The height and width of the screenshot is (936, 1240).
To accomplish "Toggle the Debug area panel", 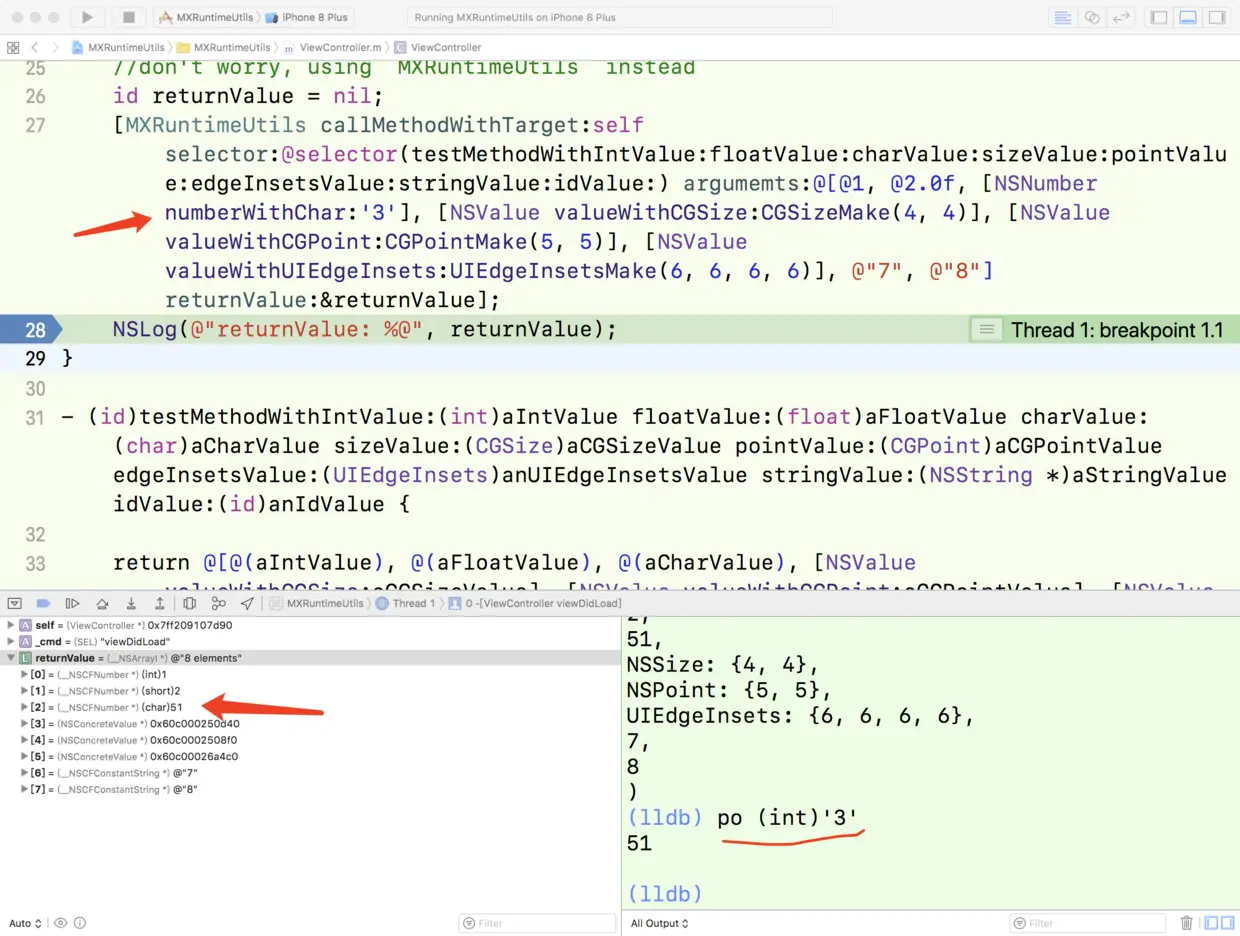I will point(1188,17).
